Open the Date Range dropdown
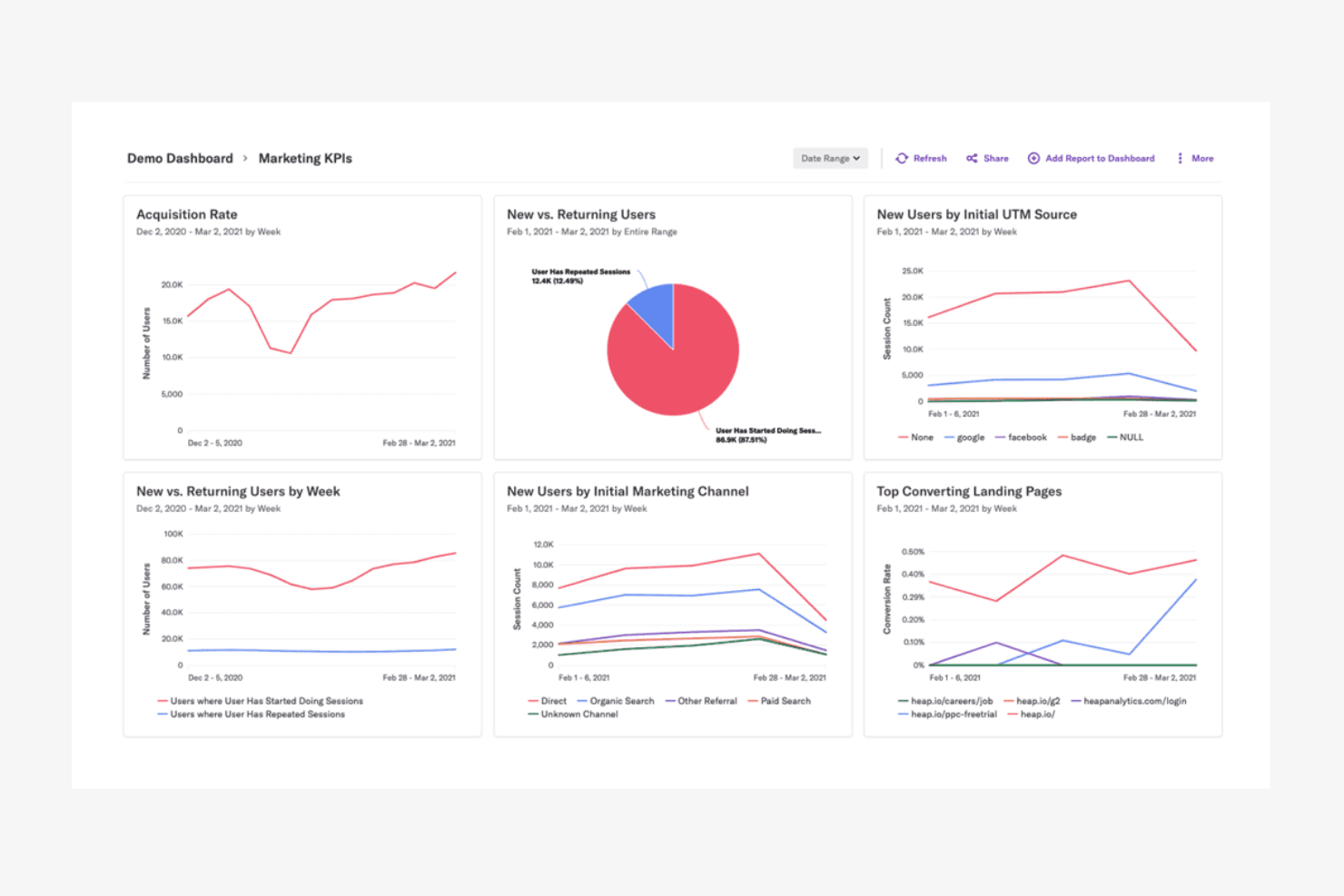The width and height of the screenshot is (1344, 896). (830, 158)
